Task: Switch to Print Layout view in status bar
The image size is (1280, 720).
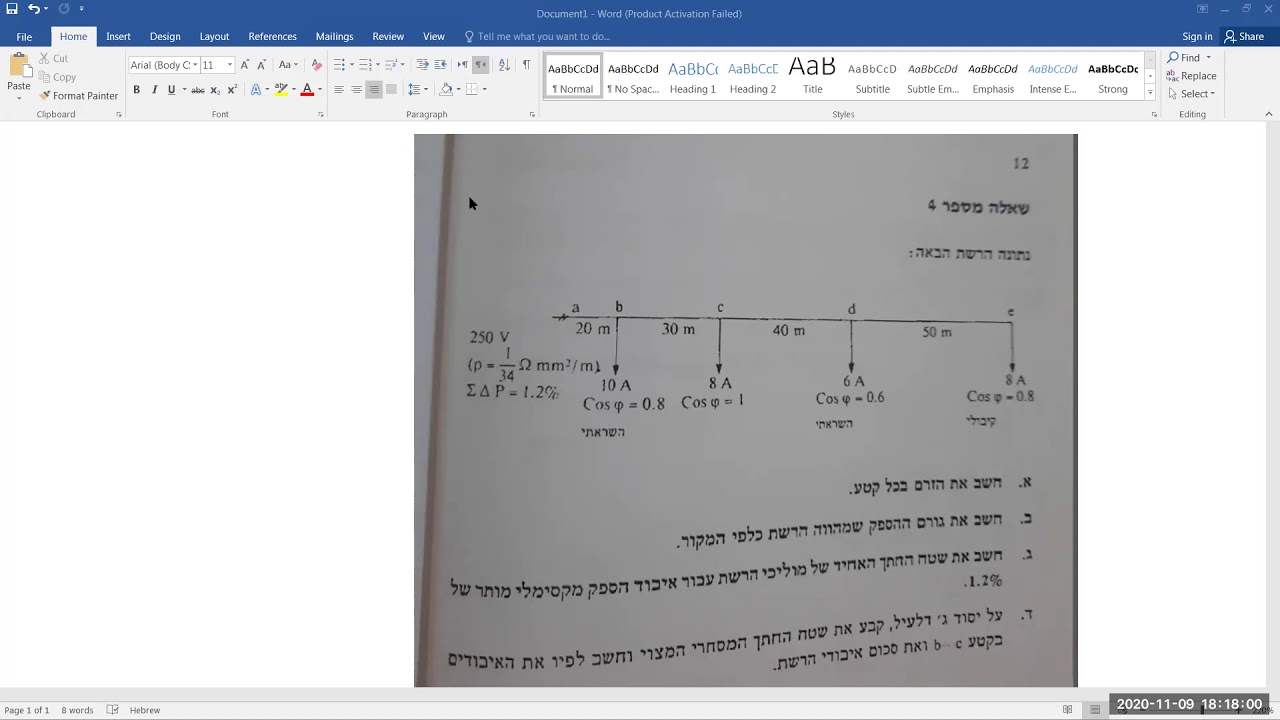Action: click(x=1095, y=710)
